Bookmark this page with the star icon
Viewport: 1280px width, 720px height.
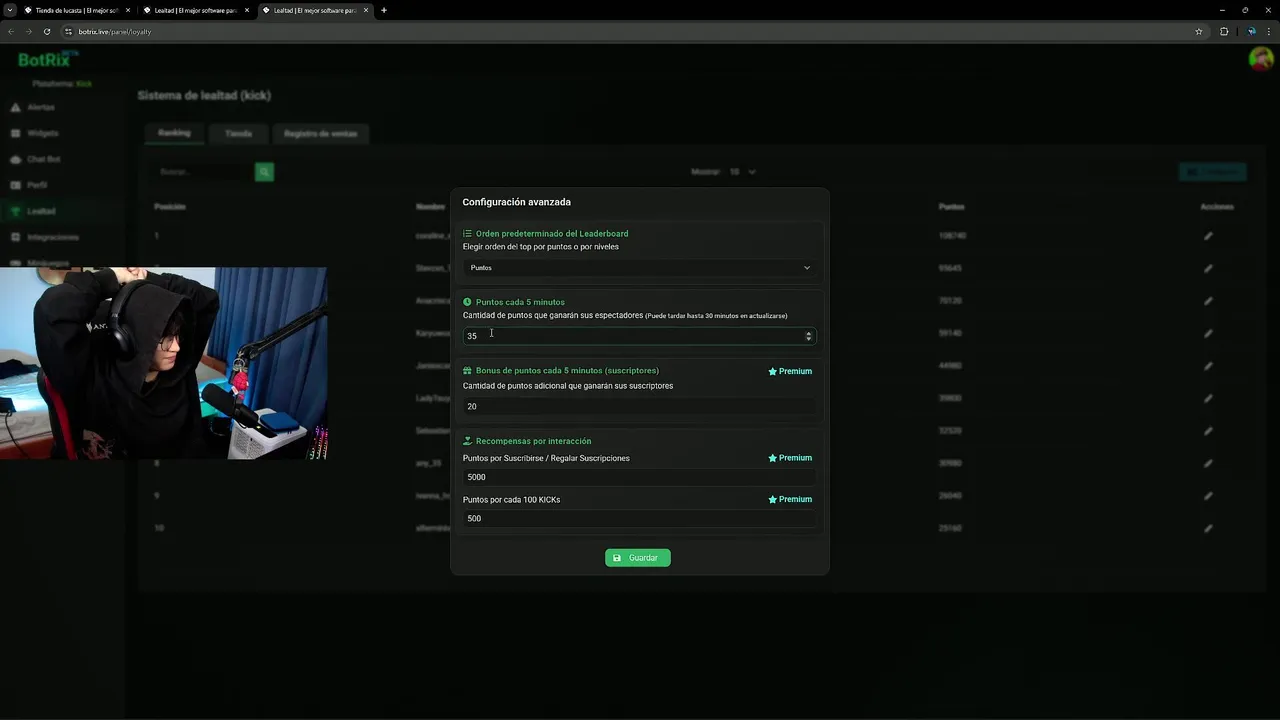1198,31
